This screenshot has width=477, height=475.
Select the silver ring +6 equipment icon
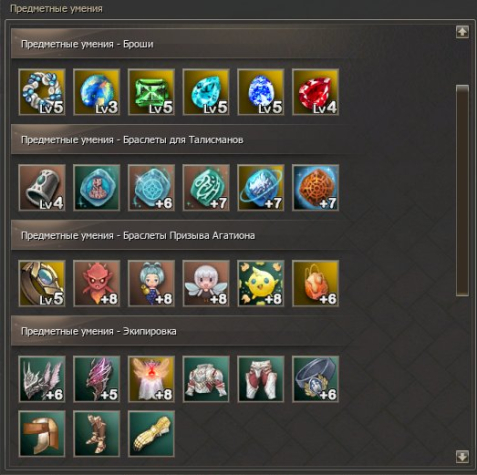pyautogui.click(x=315, y=379)
